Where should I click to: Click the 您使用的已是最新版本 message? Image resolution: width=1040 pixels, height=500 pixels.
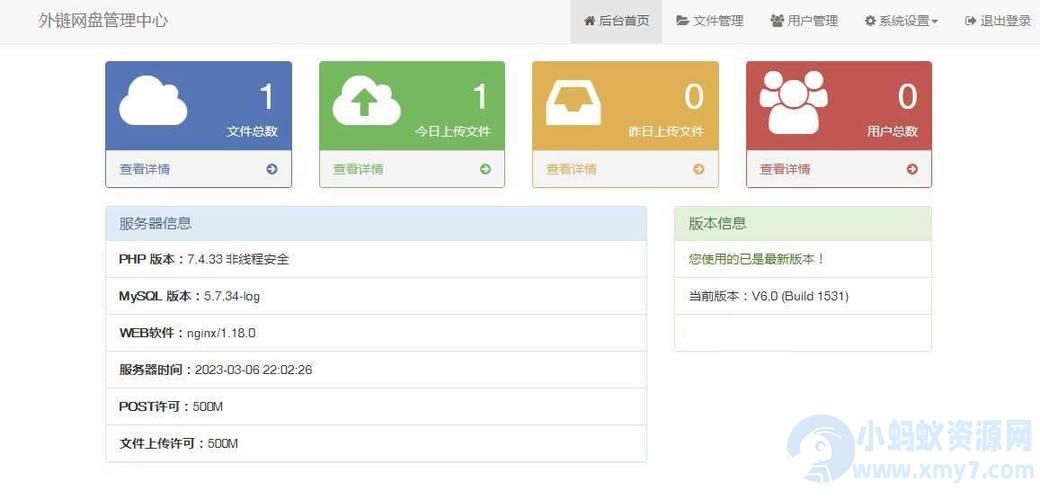tap(757, 259)
